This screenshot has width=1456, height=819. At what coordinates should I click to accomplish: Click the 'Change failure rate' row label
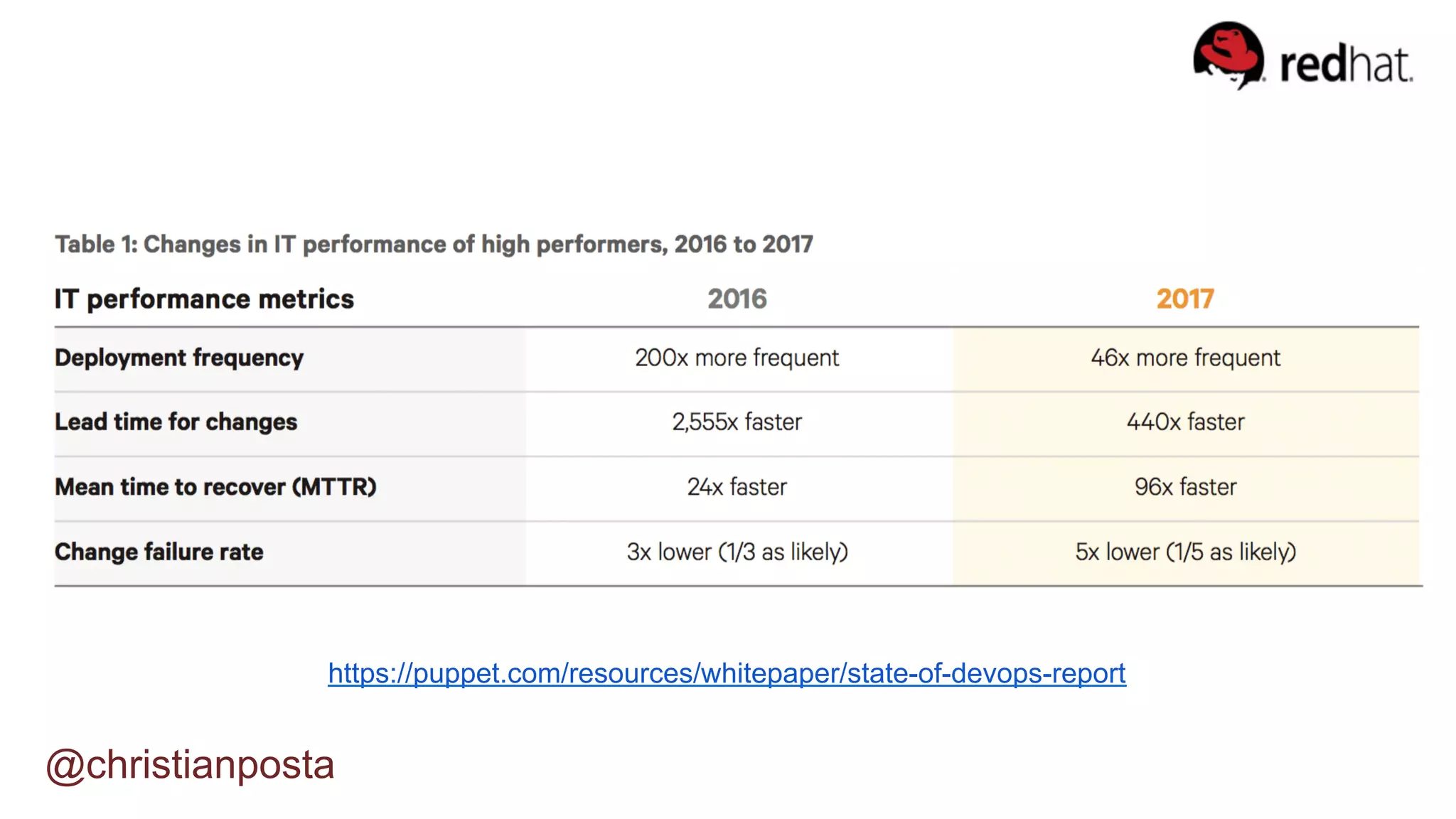159,552
